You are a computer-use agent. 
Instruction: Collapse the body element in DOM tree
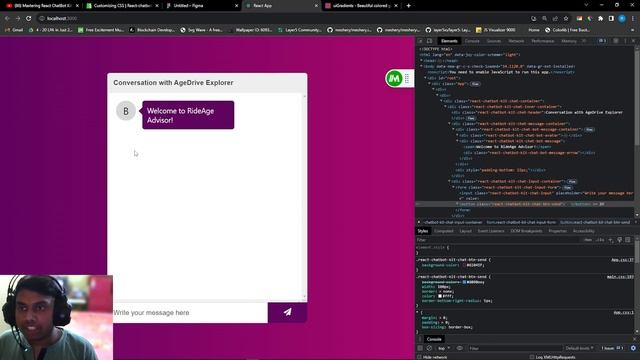click(421, 66)
